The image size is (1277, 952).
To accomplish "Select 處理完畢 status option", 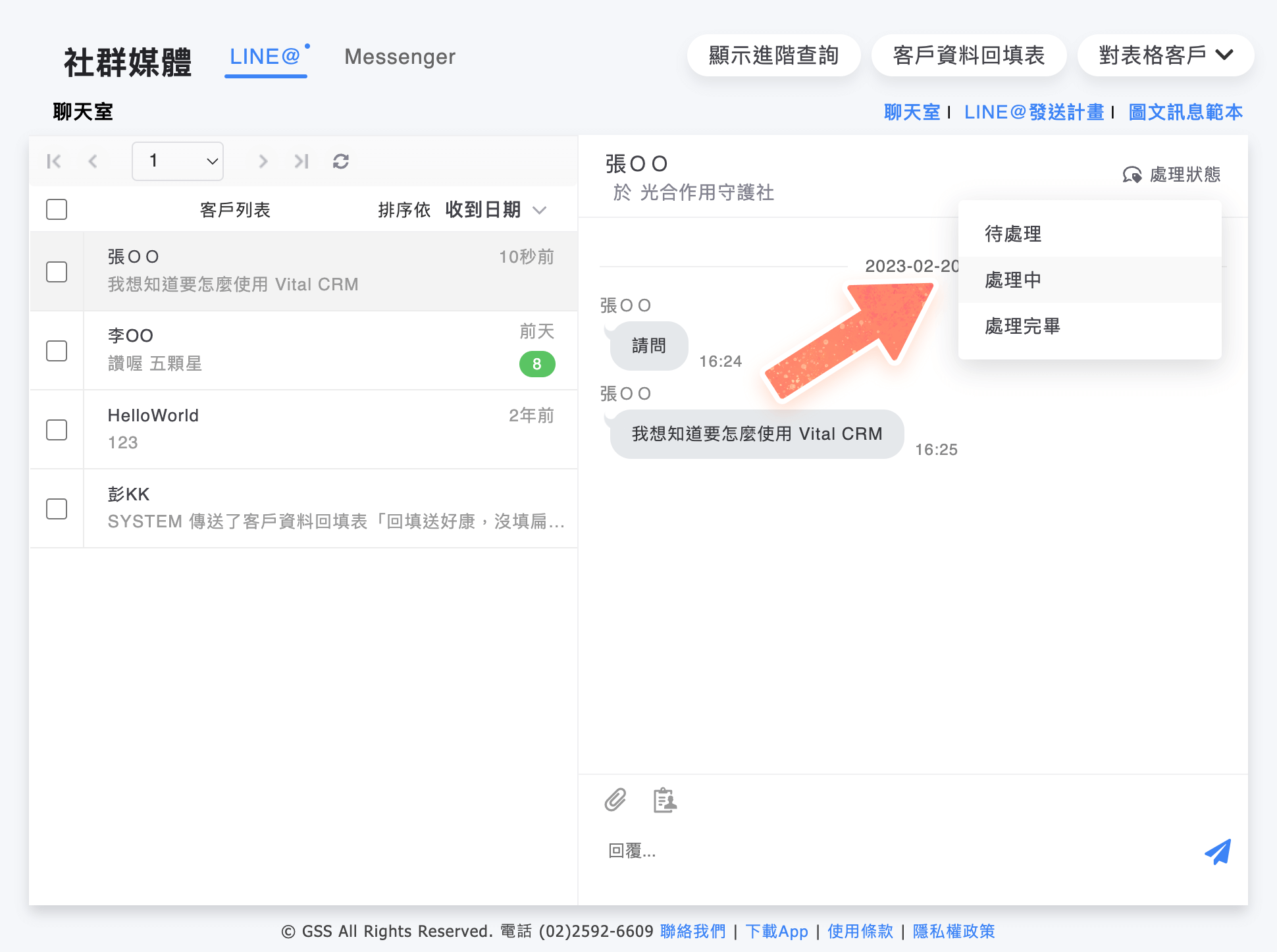I will 1090,326.
